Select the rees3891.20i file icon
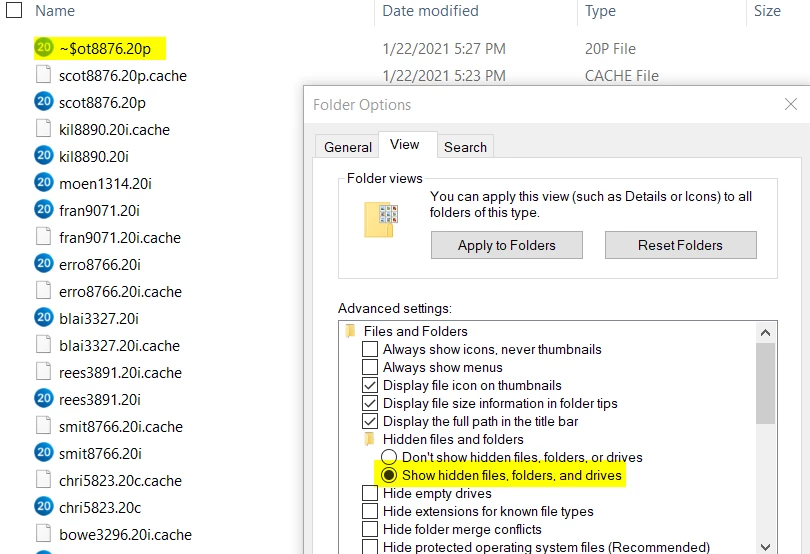Screen dimensions: 810x554 (44, 398)
